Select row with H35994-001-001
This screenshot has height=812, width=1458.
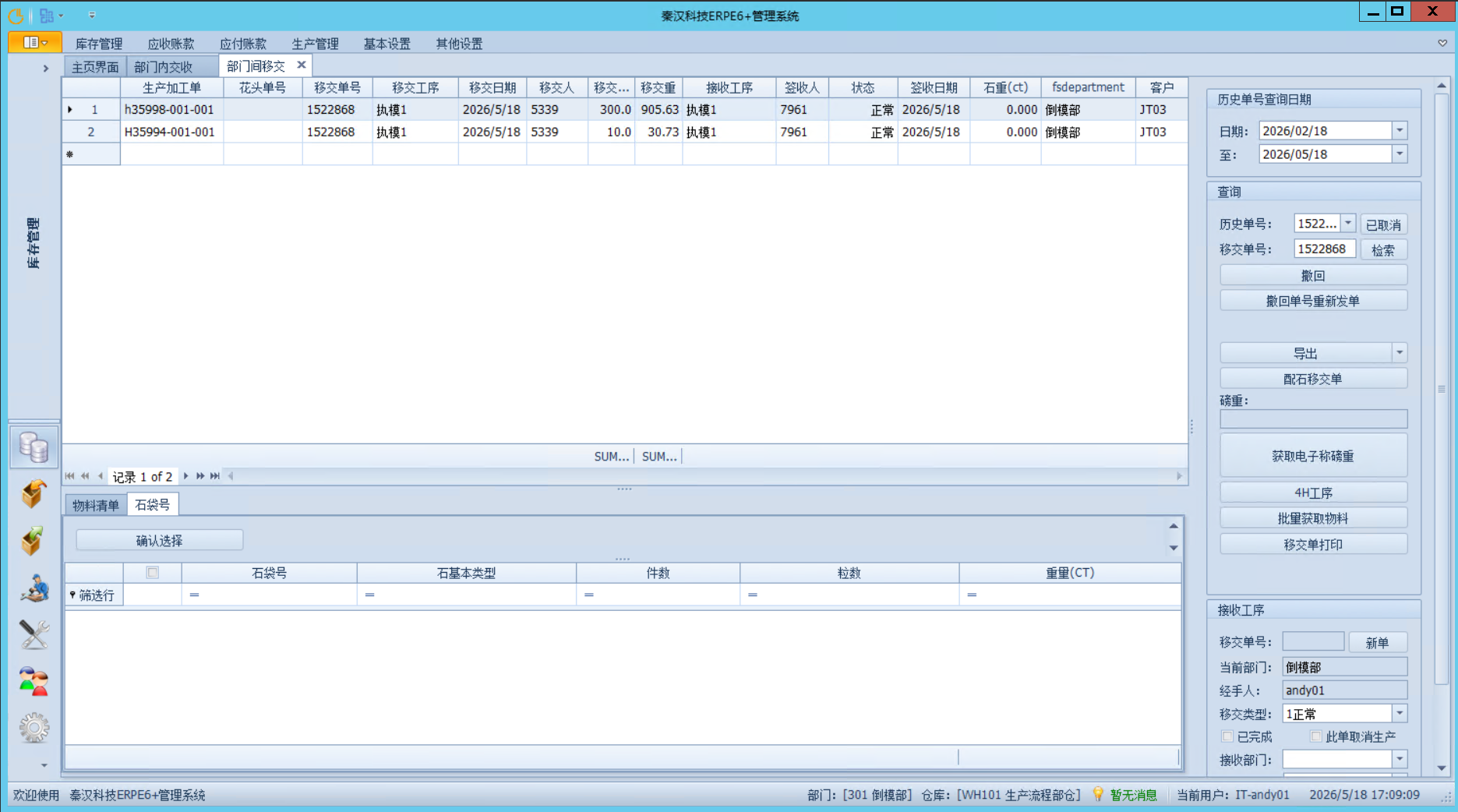[x=625, y=132]
